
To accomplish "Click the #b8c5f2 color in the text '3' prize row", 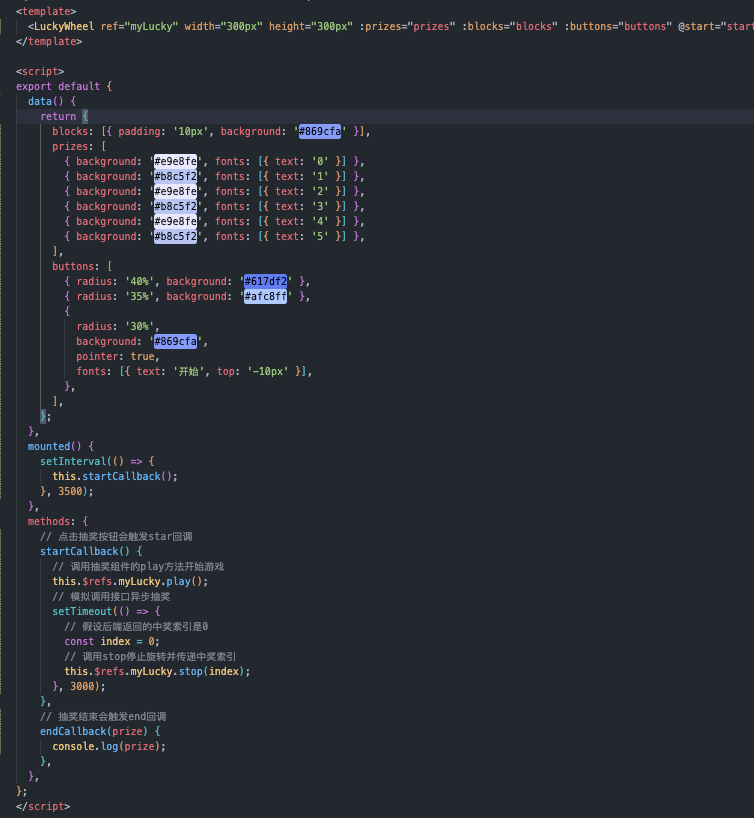I will [175, 207].
